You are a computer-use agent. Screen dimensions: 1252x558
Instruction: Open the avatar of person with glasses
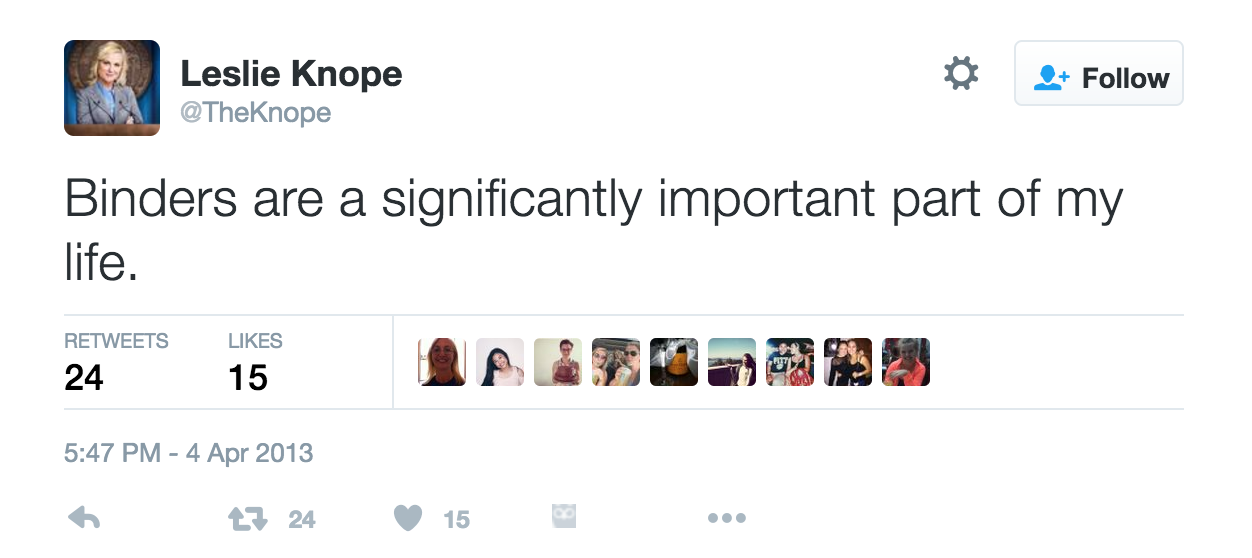(x=558, y=362)
